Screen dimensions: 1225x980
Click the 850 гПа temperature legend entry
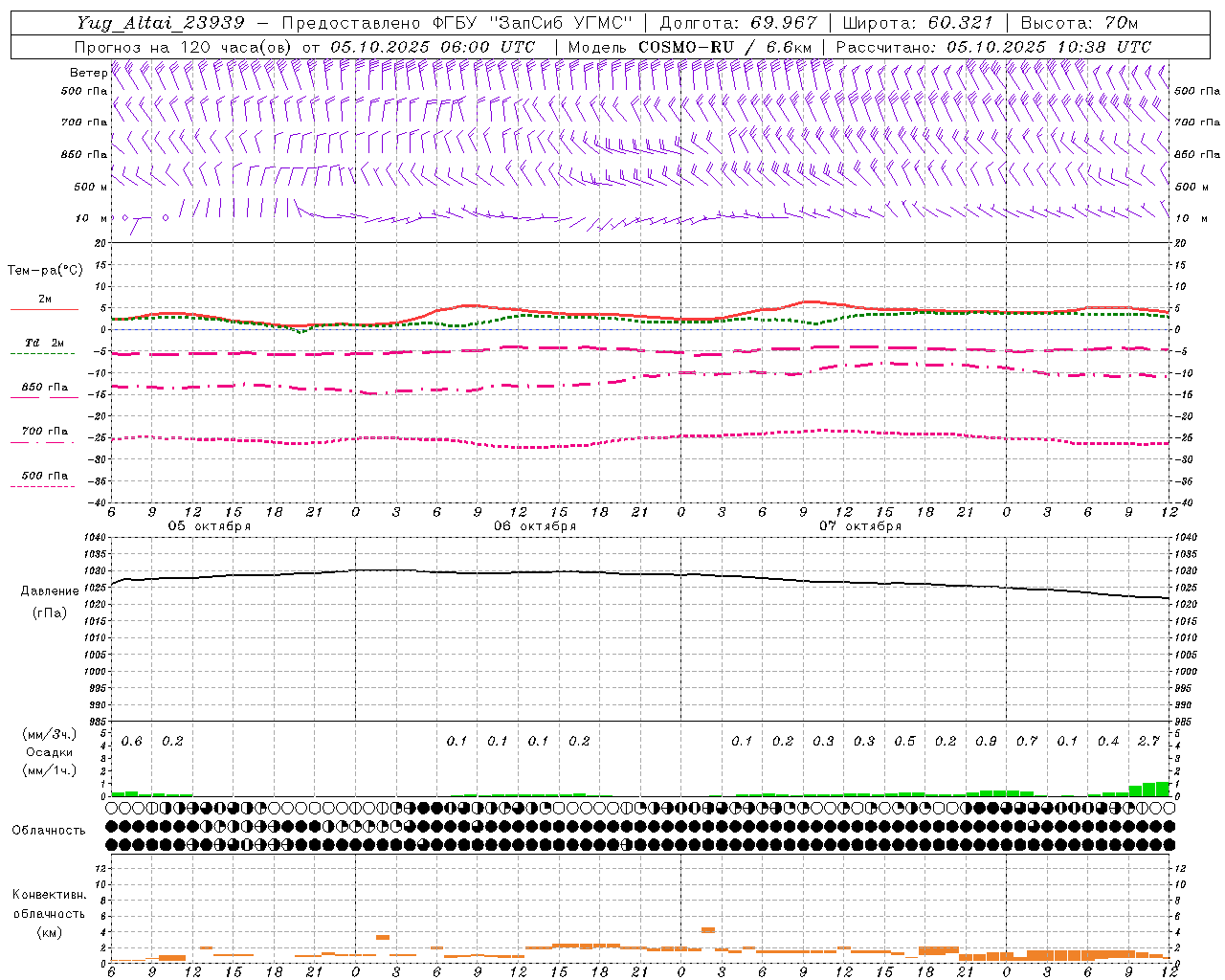pyautogui.click(x=45, y=388)
